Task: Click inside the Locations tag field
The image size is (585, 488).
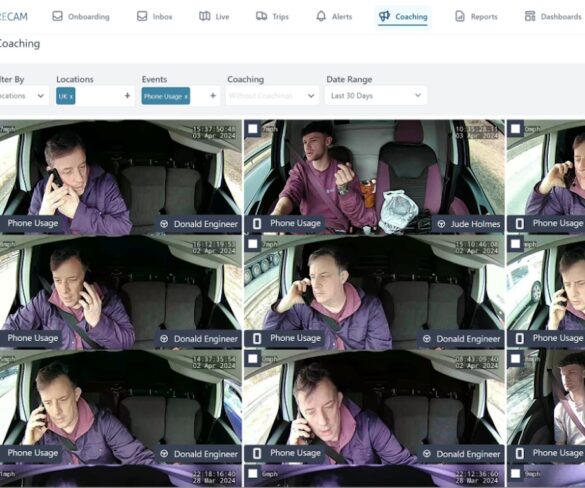Action: click(95, 96)
